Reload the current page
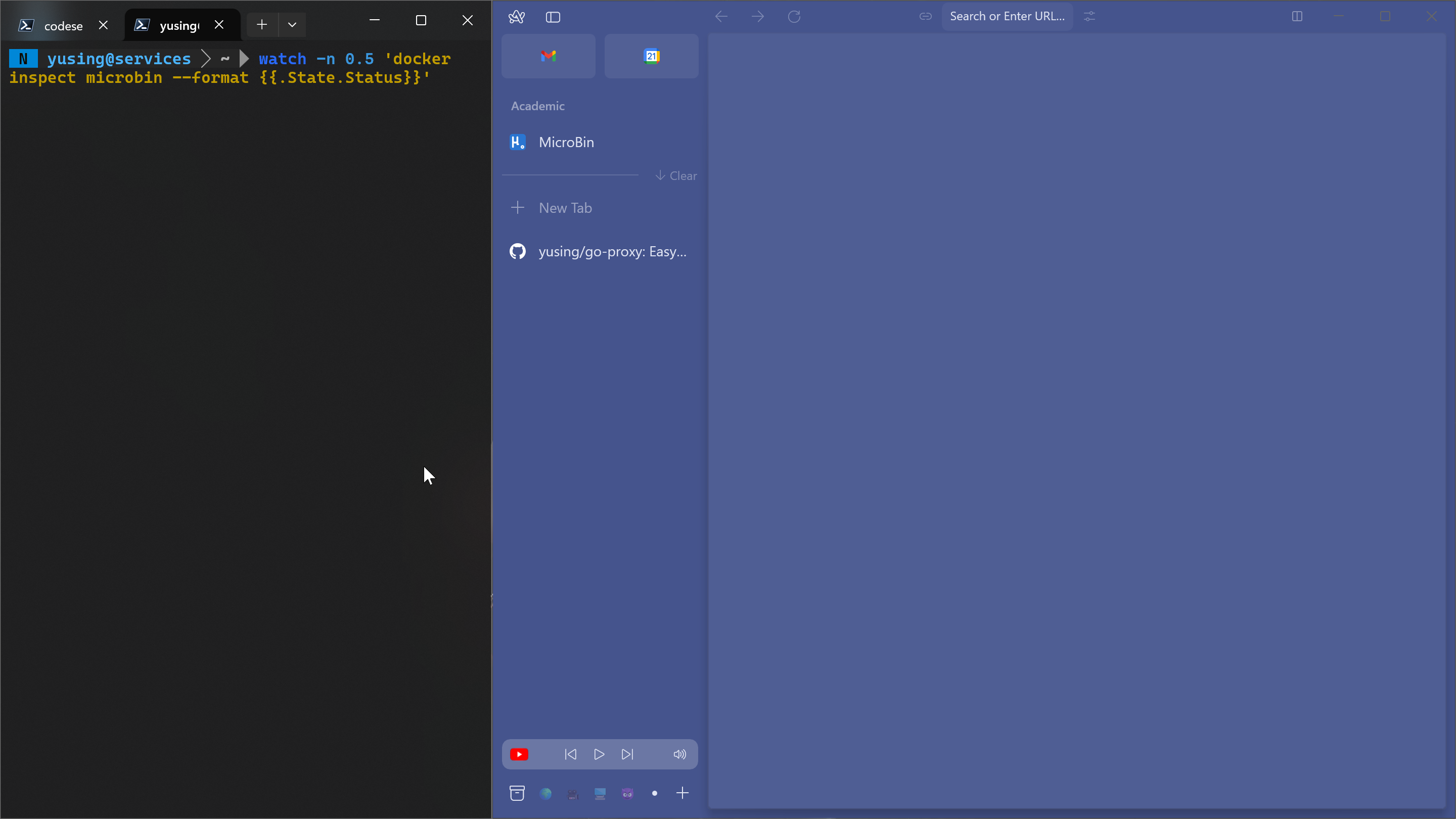The image size is (1456, 819). (x=794, y=16)
